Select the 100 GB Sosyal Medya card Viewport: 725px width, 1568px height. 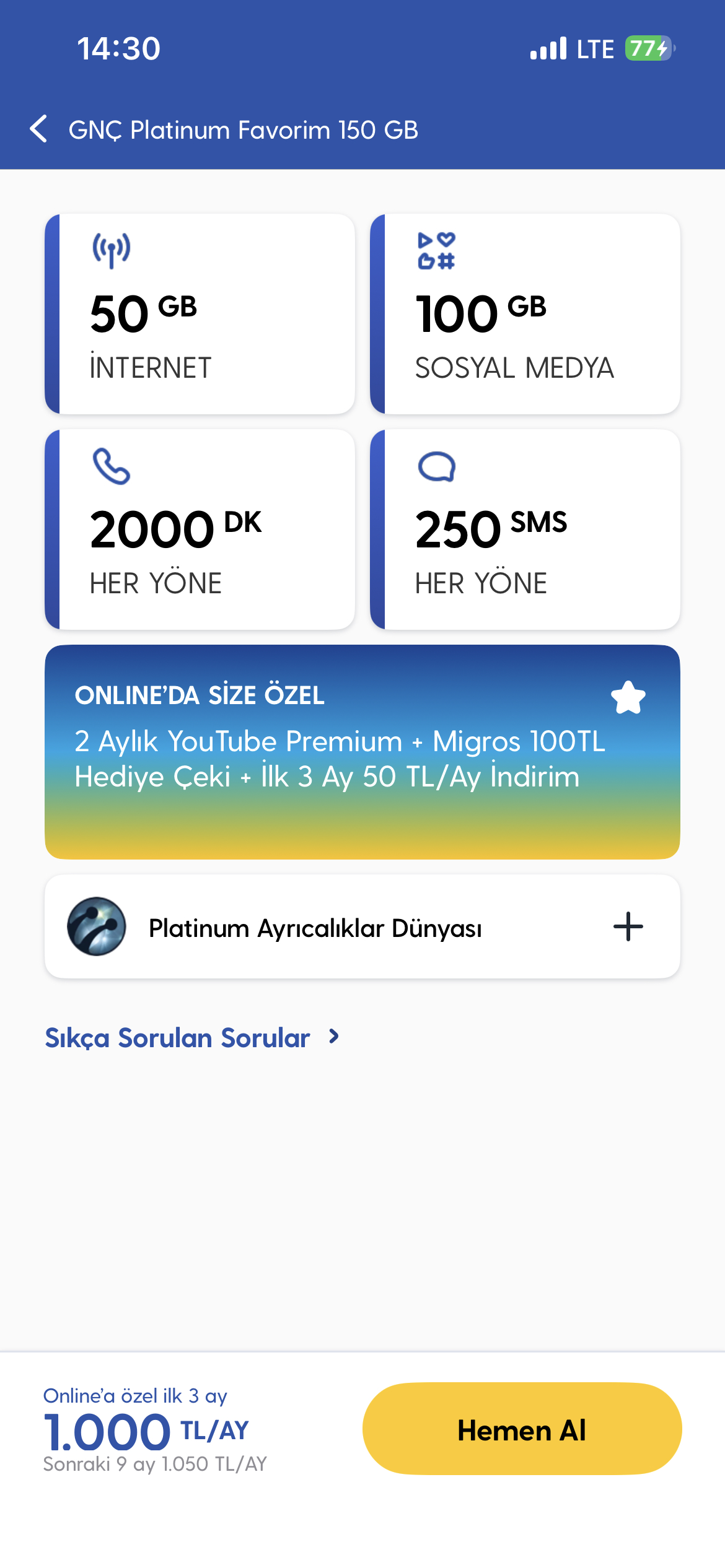point(525,313)
